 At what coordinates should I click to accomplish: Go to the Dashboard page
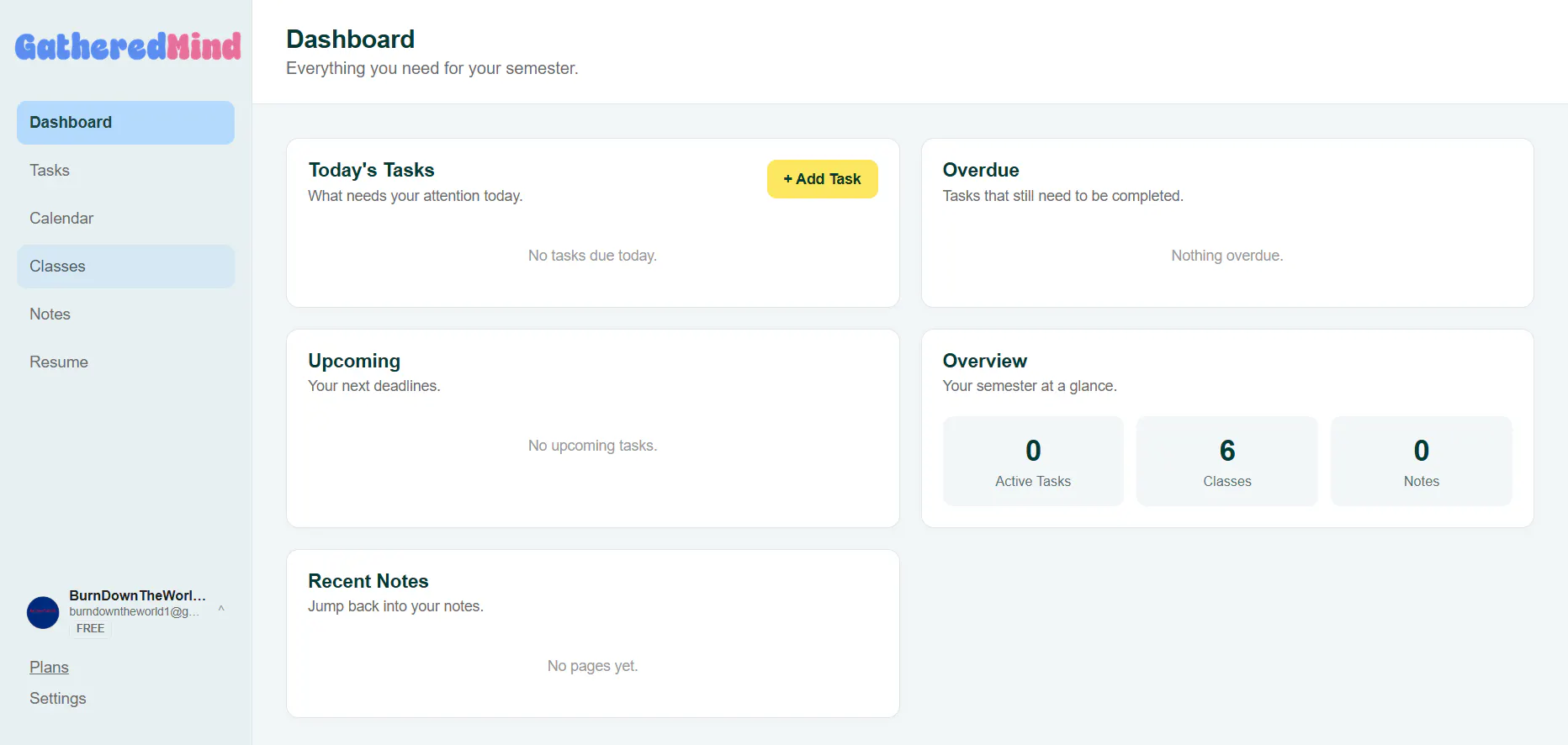coord(125,123)
